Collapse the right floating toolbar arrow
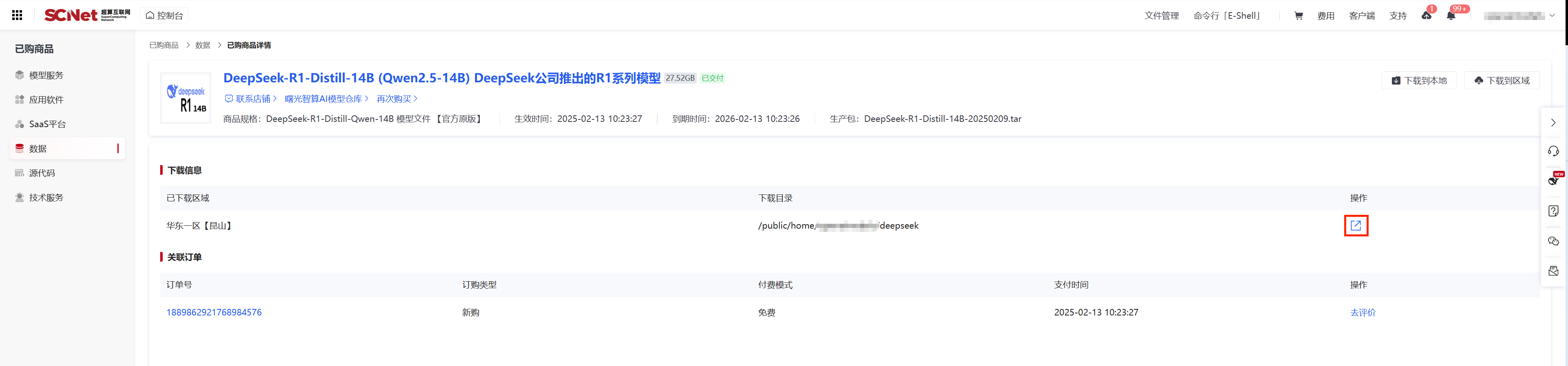 (1553, 122)
